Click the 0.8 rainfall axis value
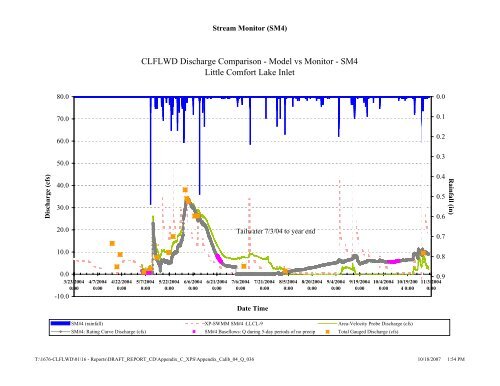Viewport: 500px width, 386px height. coord(440,256)
